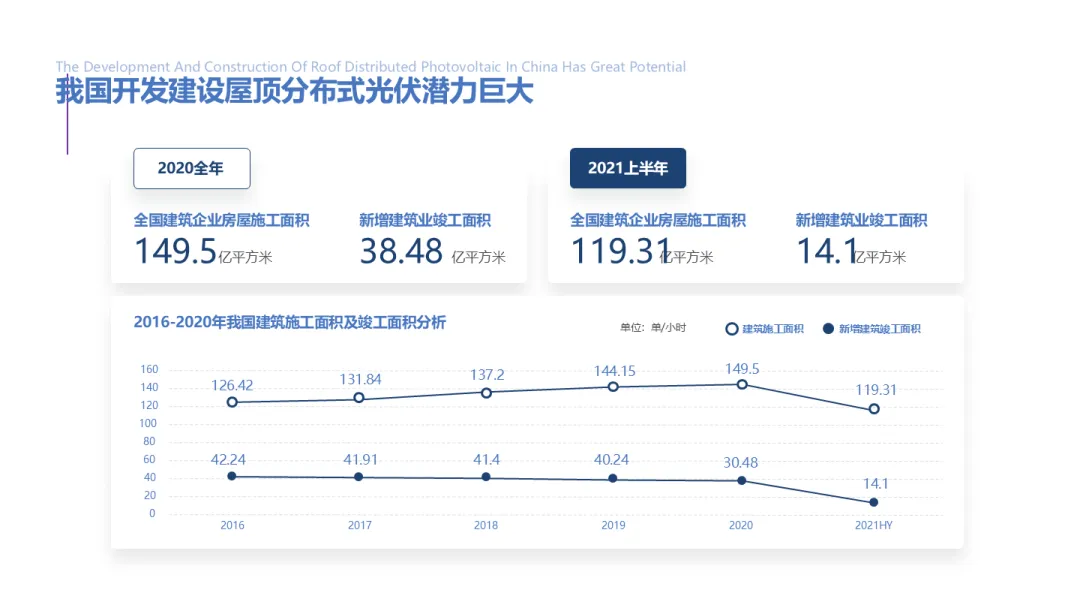Click the 38.48 value in 2020 card
Viewport: 1080px width, 608px height.
[401, 251]
